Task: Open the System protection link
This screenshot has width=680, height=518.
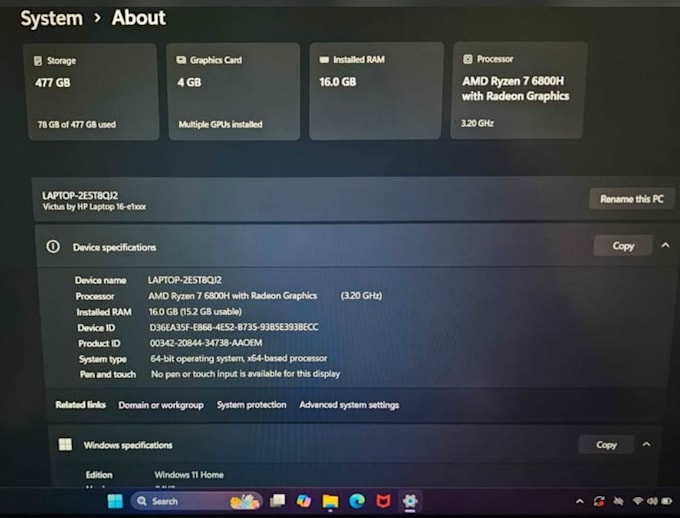Action: pos(252,405)
